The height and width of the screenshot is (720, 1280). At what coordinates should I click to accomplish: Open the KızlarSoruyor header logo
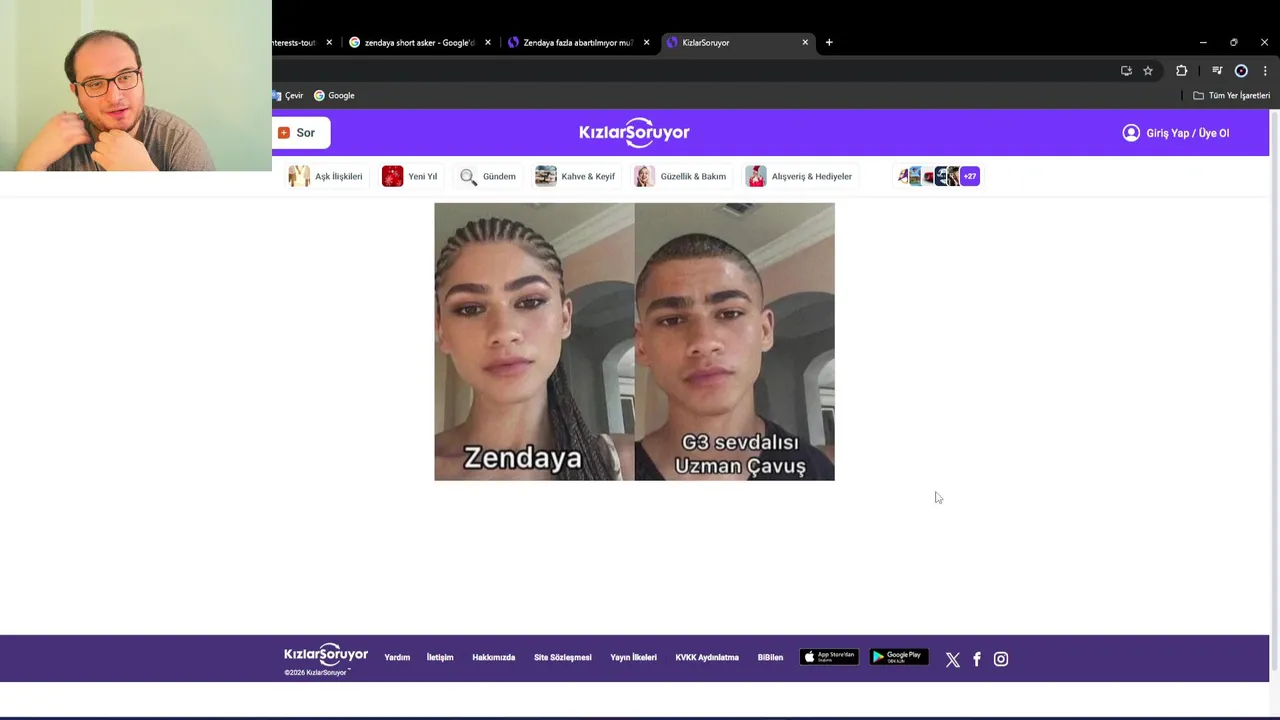pos(634,132)
